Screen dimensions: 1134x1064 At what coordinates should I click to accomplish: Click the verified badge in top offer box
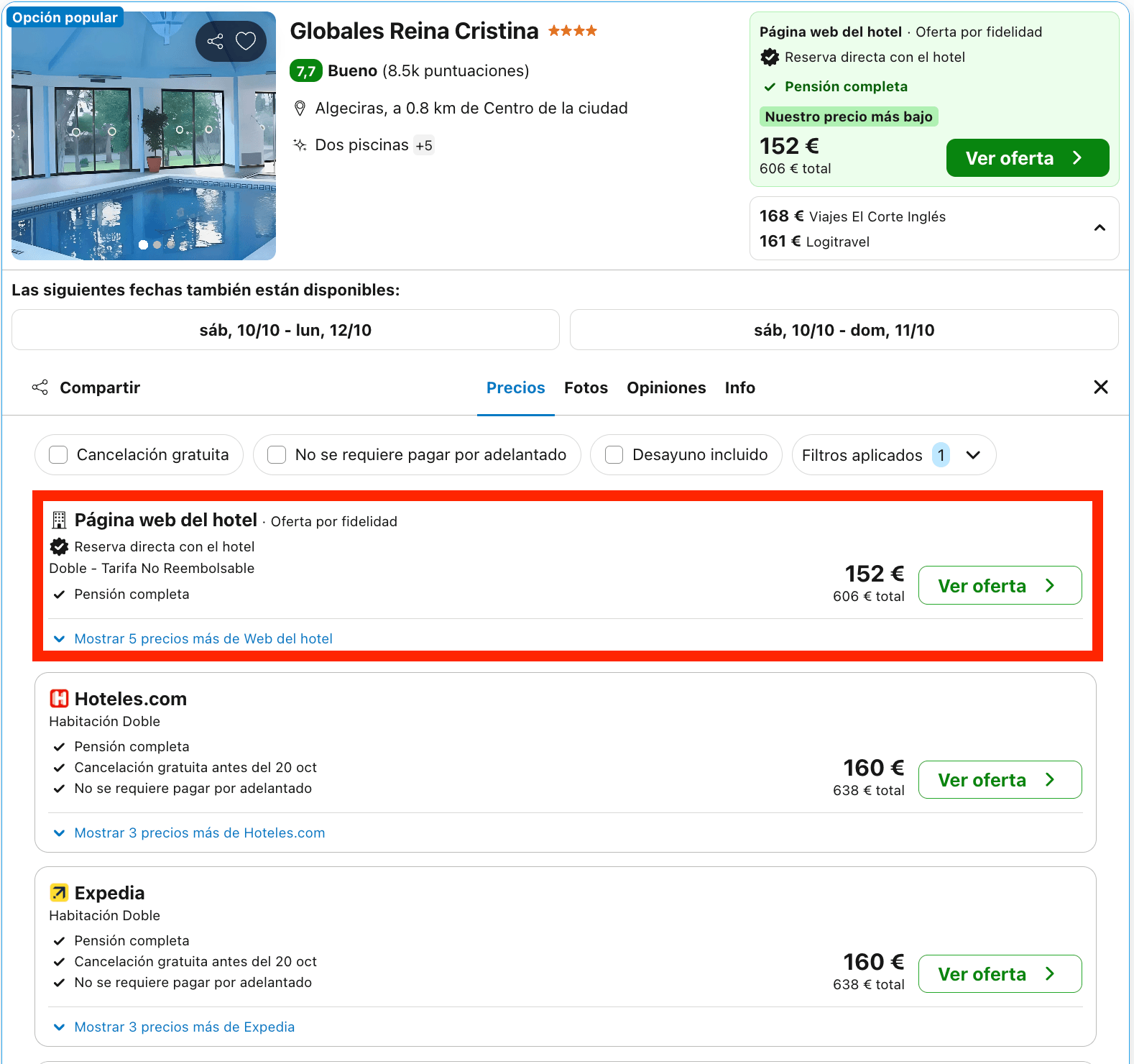tap(770, 58)
